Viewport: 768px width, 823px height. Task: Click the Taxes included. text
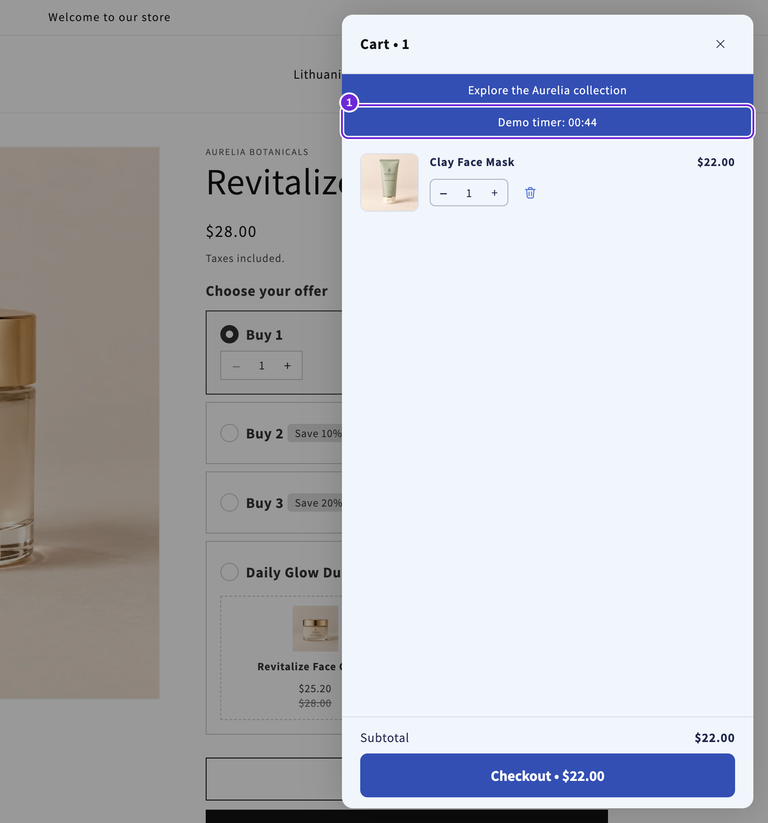pos(245,258)
